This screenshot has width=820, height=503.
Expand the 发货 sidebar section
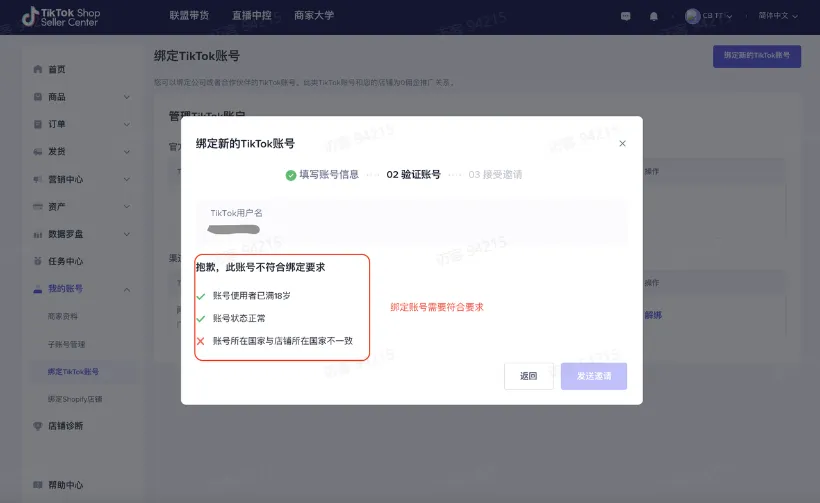pos(127,152)
